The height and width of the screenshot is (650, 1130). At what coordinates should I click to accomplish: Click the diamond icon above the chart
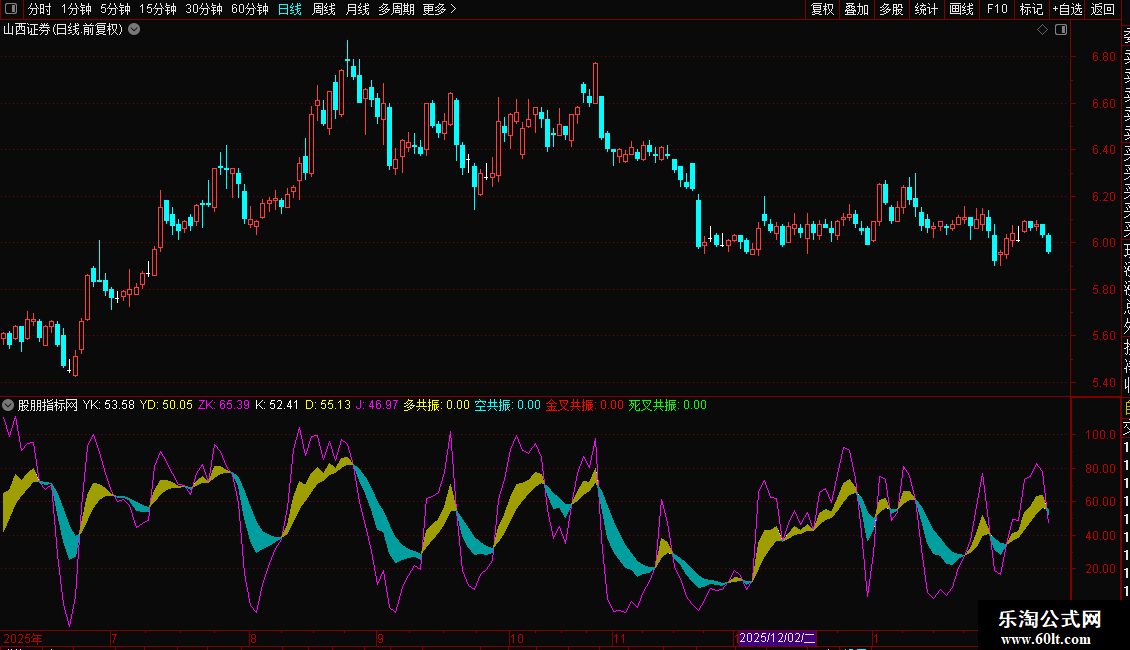click(1042, 30)
